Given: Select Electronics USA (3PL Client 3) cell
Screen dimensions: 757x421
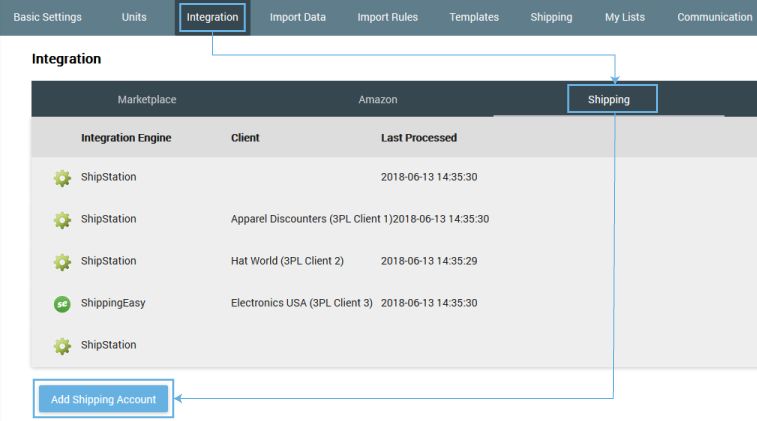Looking at the screenshot, I should pyautogui.click(x=302, y=303).
